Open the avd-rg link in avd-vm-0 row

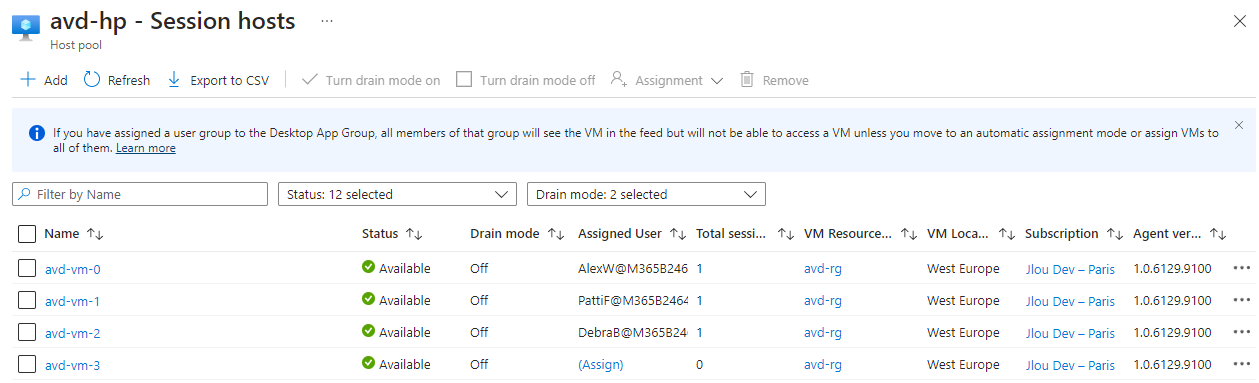pos(822,269)
